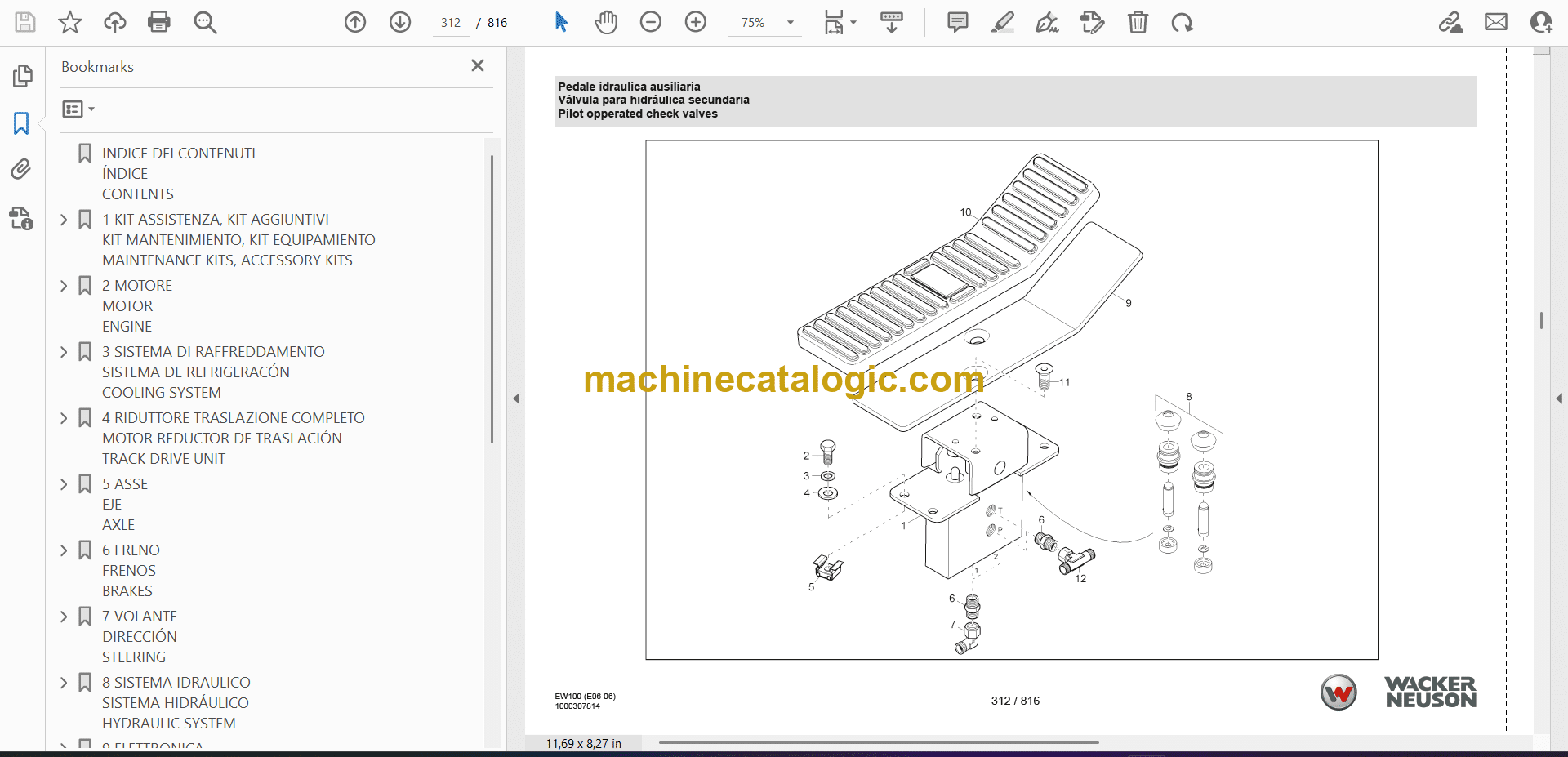Image resolution: width=1568 pixels, height=757 pixels.
Task: Select the Hand pan tool
Action: [605, 22]
